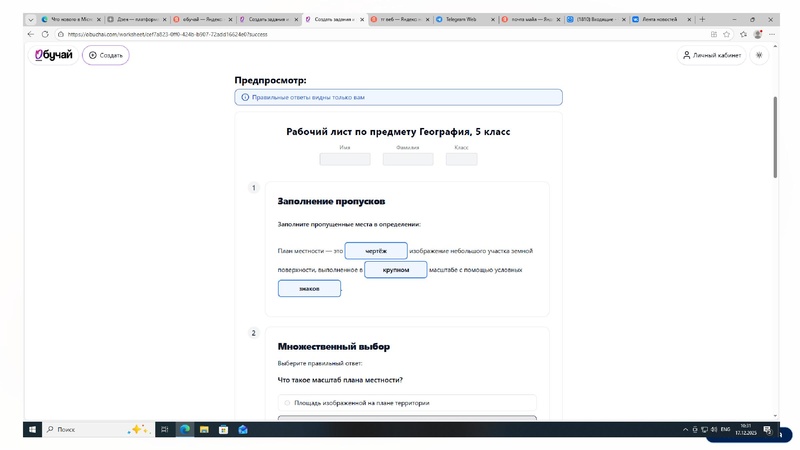Click the Создать button
This screenshot has width=800, height=450.
tap(106, 55)
